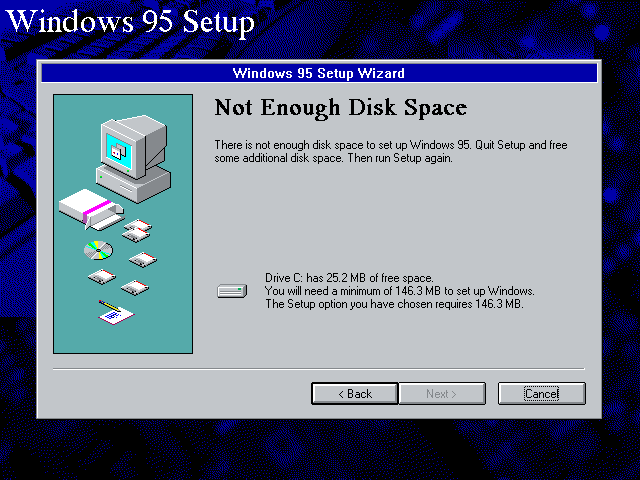640x480 pixels.
Task: Click the pencil and notepad icon
Action: click(x=116, y=313)
